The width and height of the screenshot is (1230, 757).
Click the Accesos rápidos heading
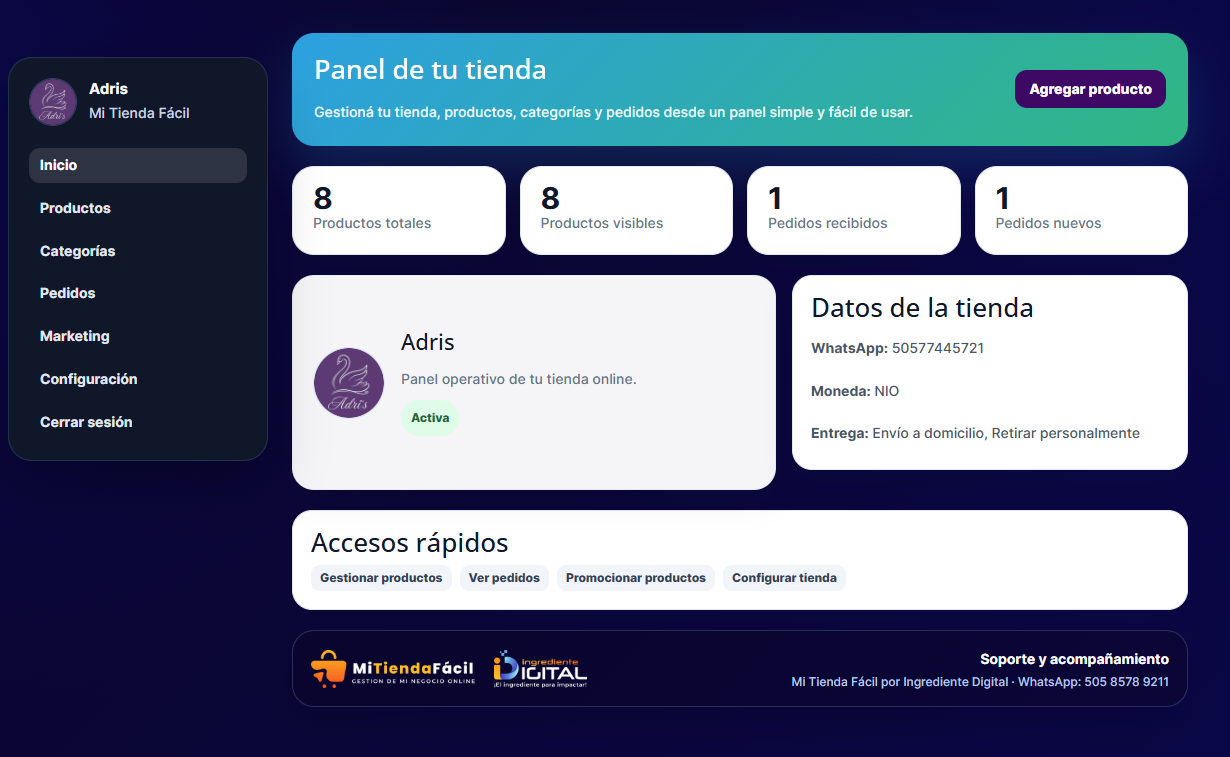pyautogui.click(x=410, y=542)
